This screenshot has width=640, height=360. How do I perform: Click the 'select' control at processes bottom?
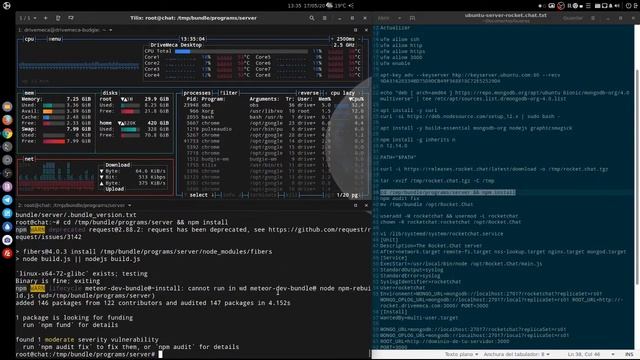(198, 195)
